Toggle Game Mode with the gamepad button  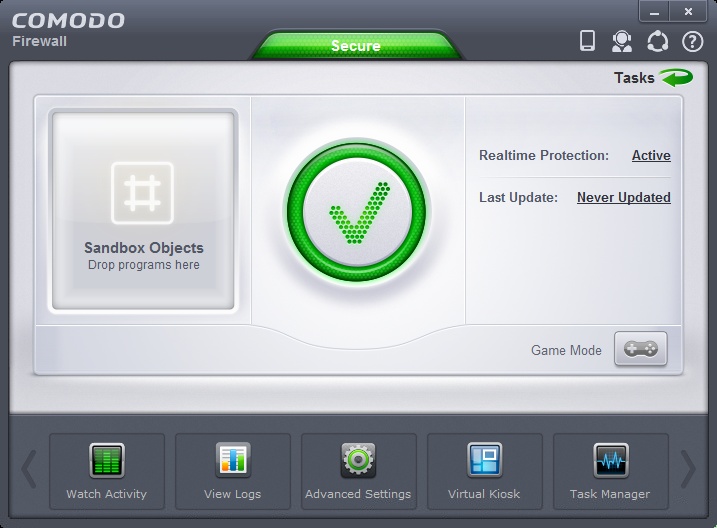coord(640,350)
